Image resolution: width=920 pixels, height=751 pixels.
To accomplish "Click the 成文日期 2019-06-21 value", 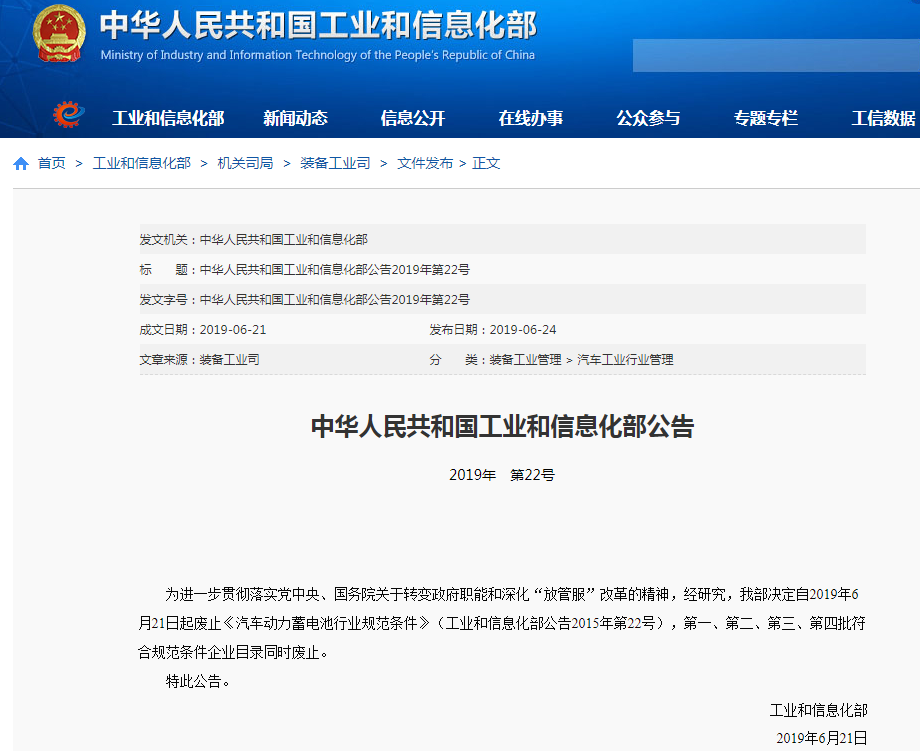I will click(x=232, y=330).
